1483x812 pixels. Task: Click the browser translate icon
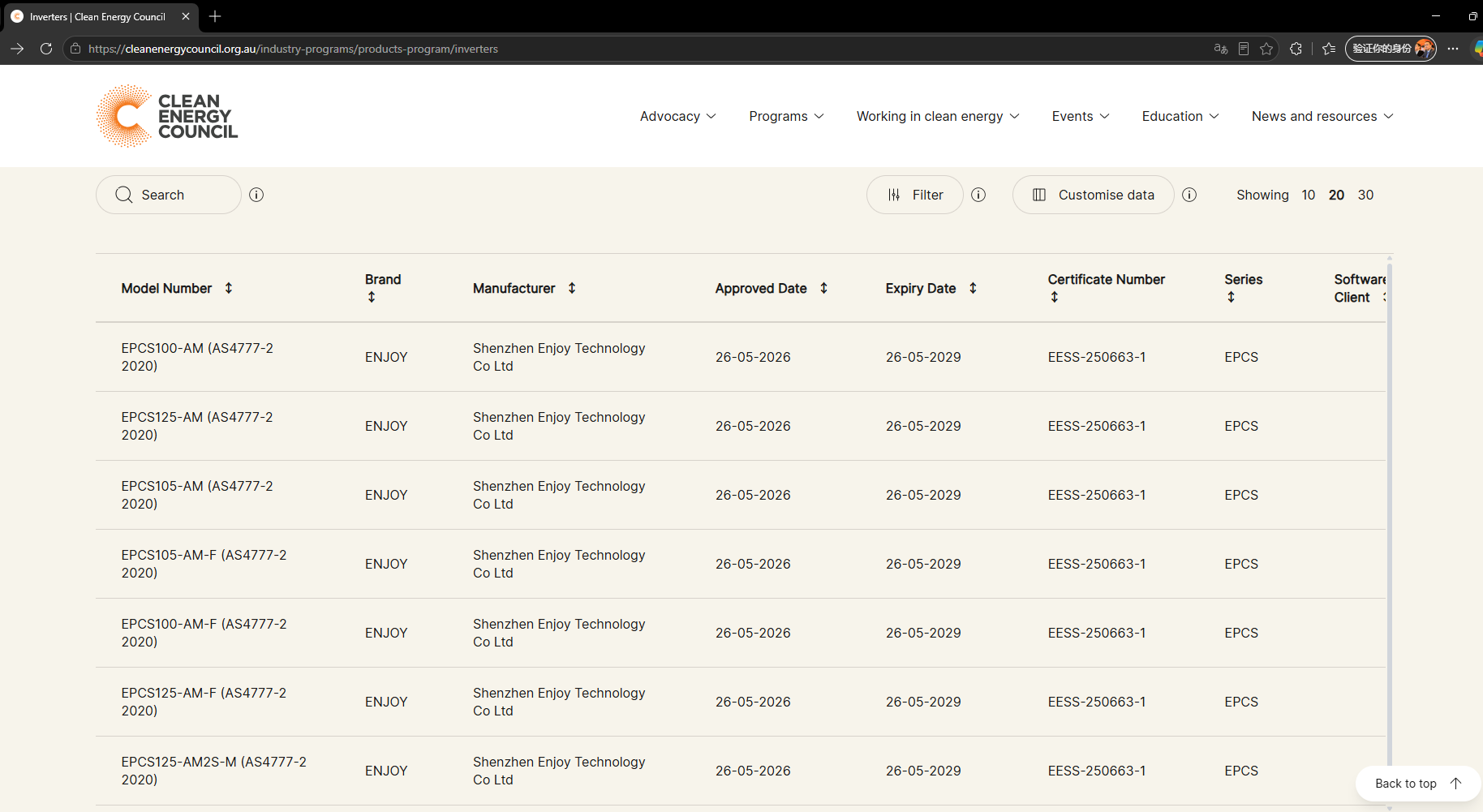point(1220,49)
